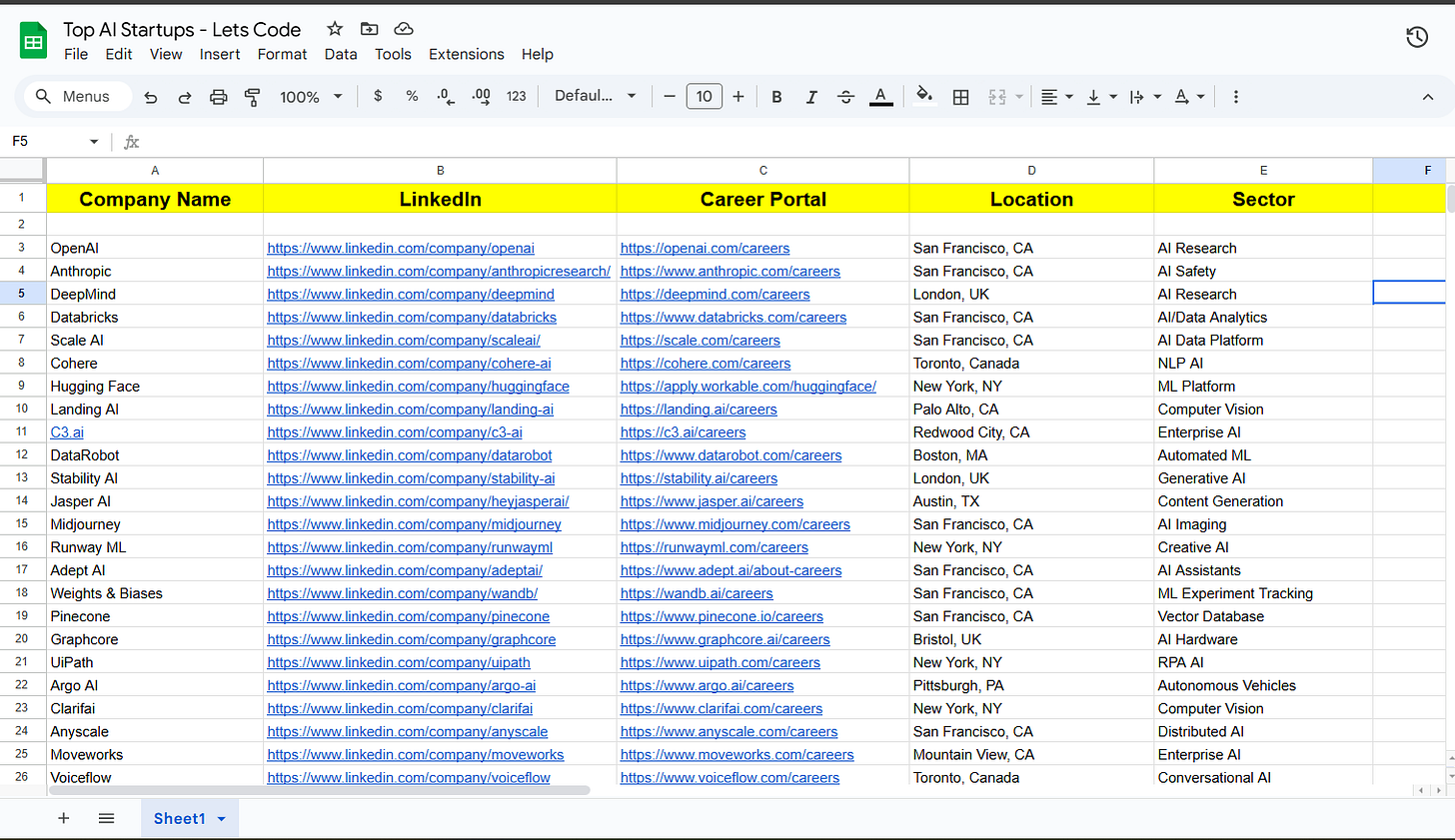Open Pinecone careers link
This screenshot has width=1455, height=840.
722,616
